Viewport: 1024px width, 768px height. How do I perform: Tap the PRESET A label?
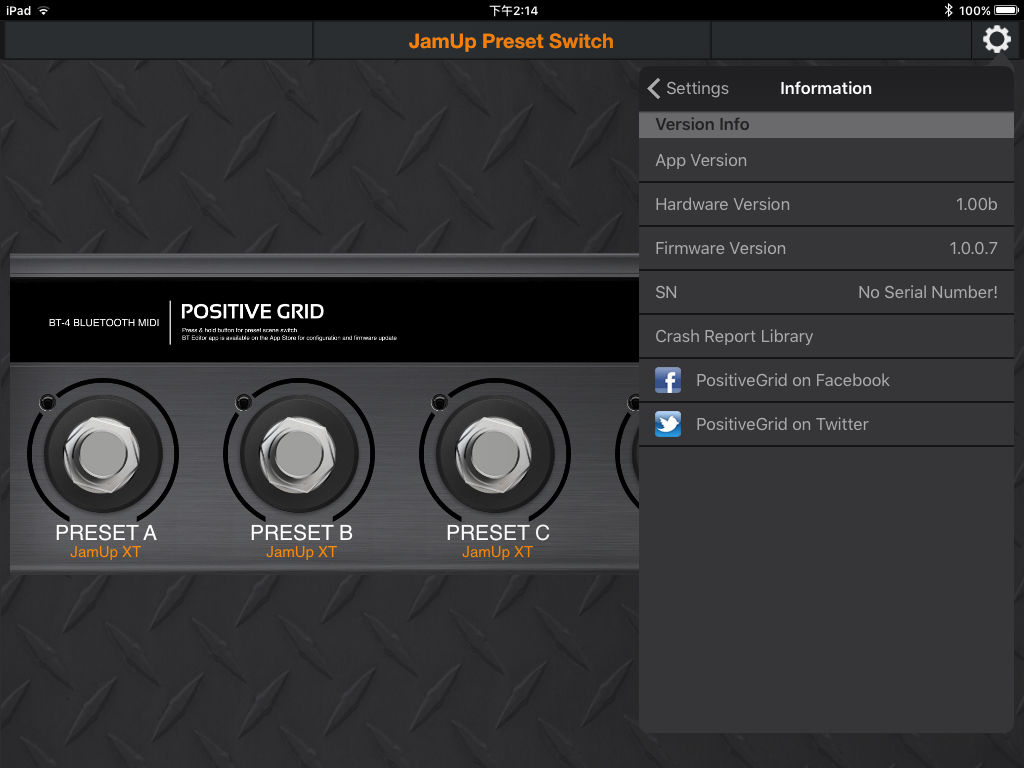(x=106, y=532)
